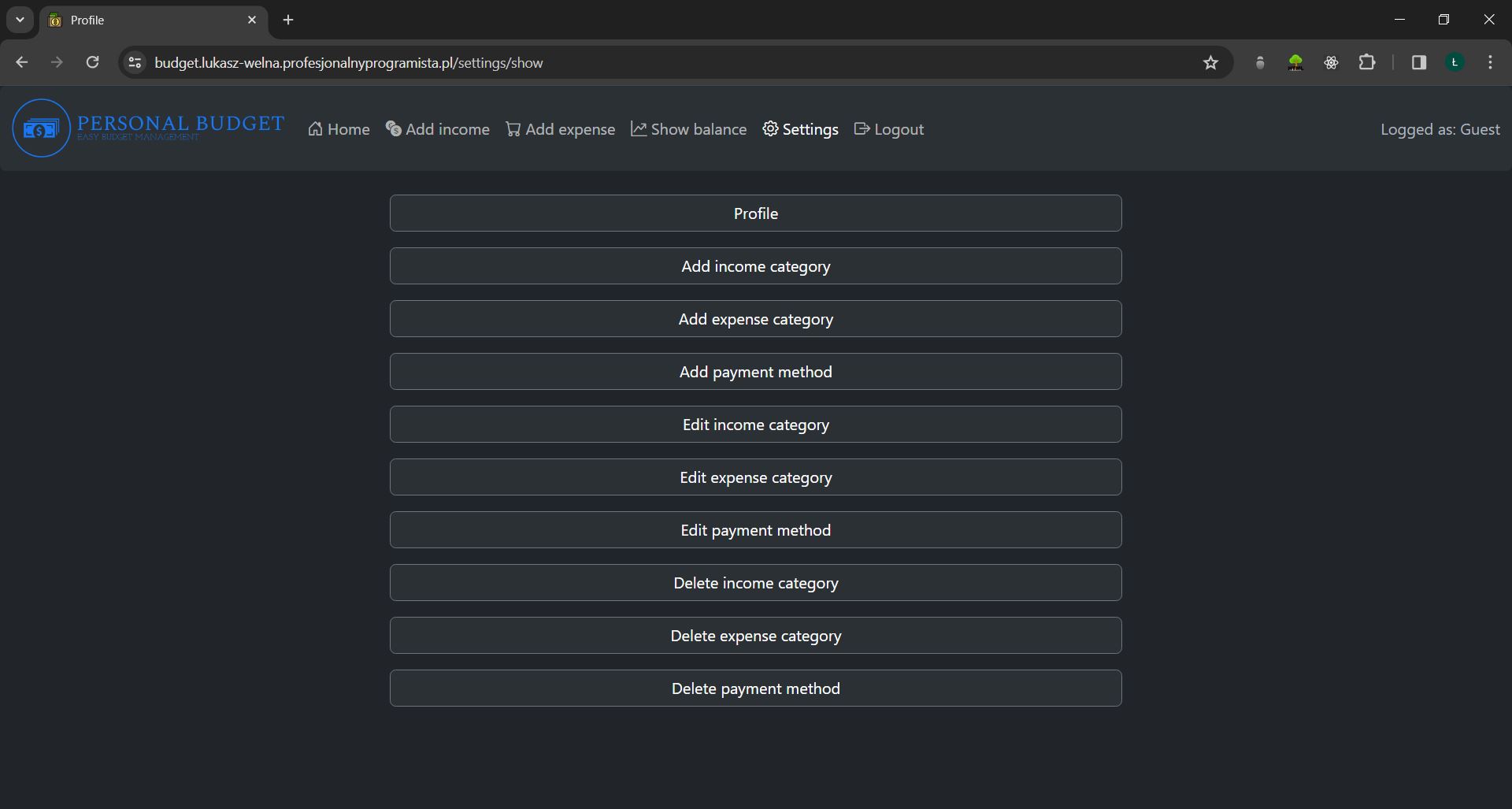Click the Add income category button
This screenshot has height=809, width=1512.
tap(755, 265)
